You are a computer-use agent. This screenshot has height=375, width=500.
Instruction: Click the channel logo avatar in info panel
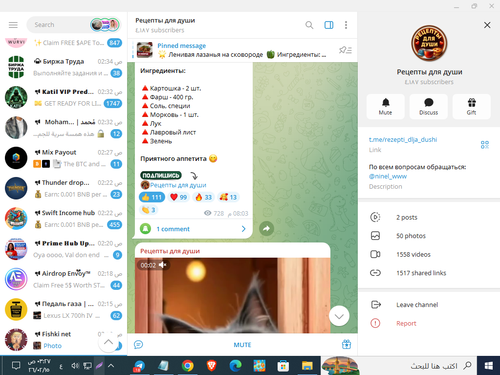(x=429, y=43)
